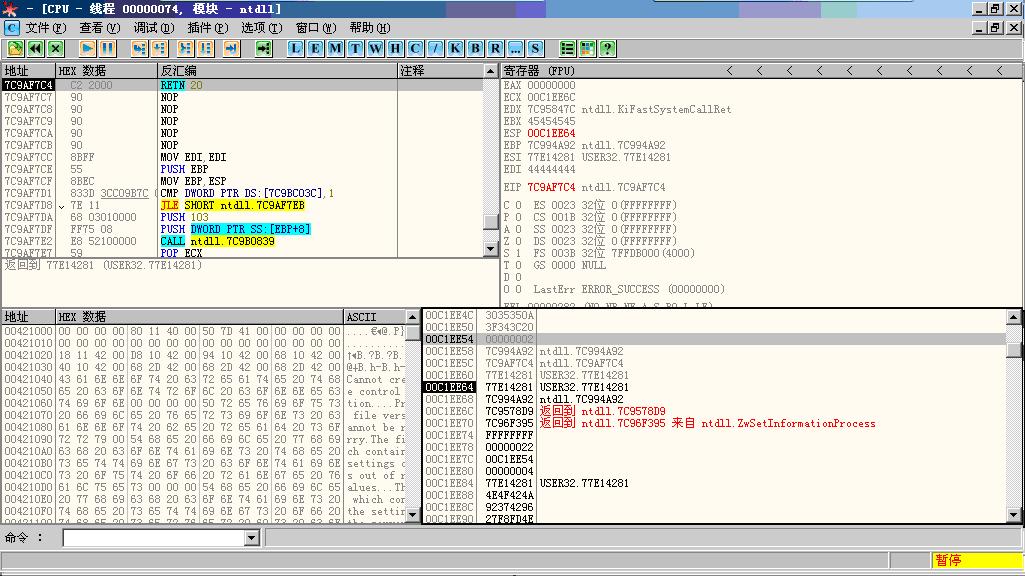Click the stack pane scrollbar thumb
The width and height of the screenshot is (1025, 576).
(1013, 350)
